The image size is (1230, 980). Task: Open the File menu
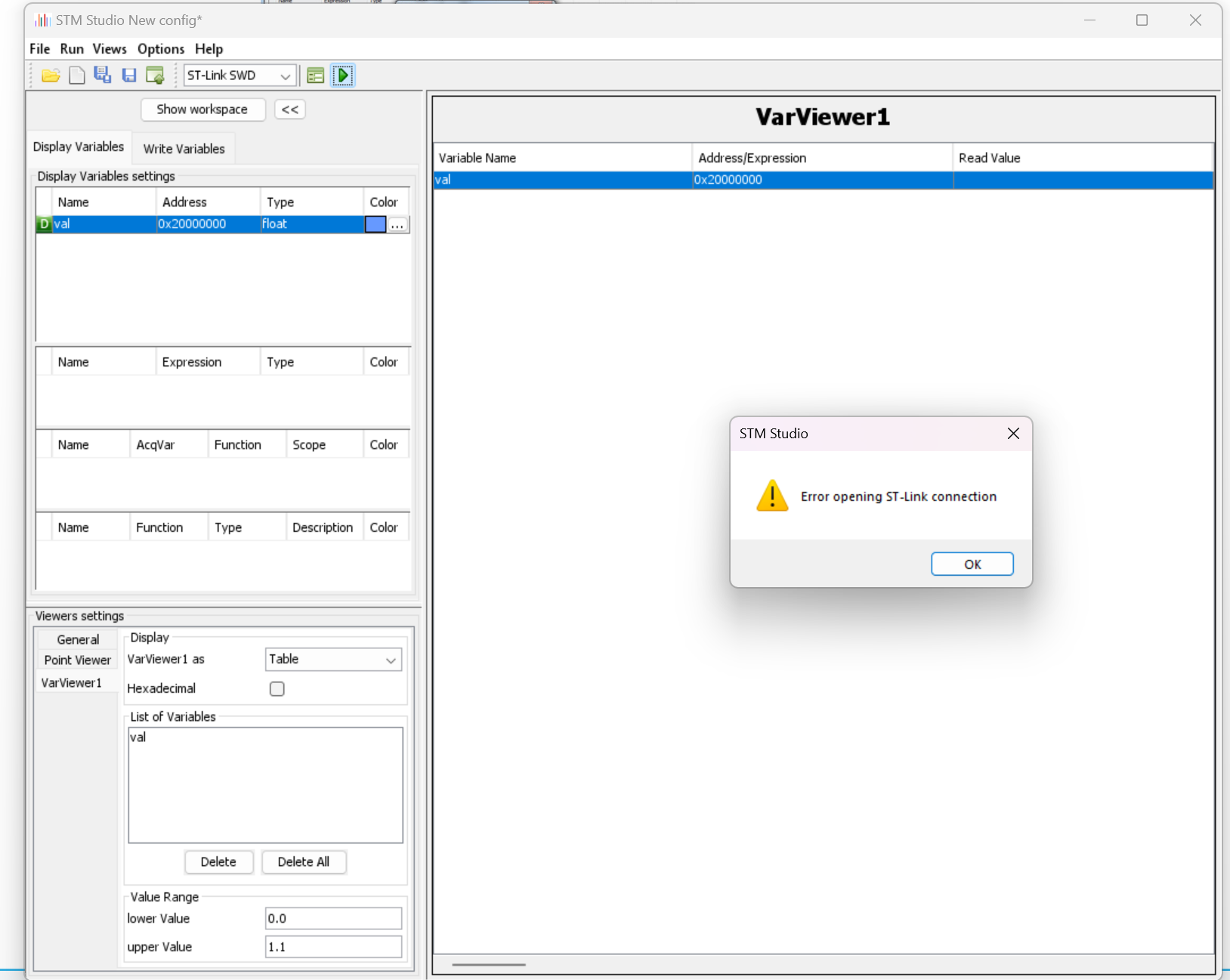point(39,48)
